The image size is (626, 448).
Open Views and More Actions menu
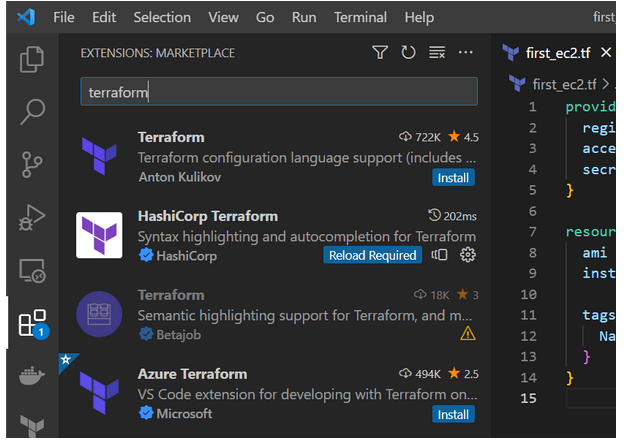(x=466, y=52)
